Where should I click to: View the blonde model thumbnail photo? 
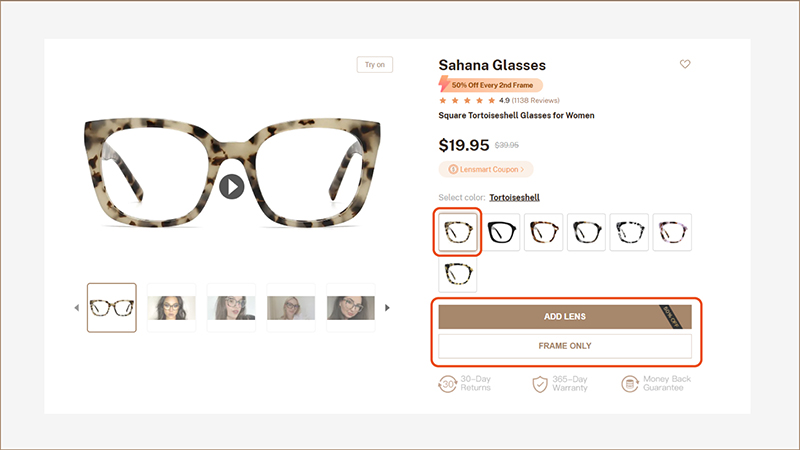coord(291,307)
